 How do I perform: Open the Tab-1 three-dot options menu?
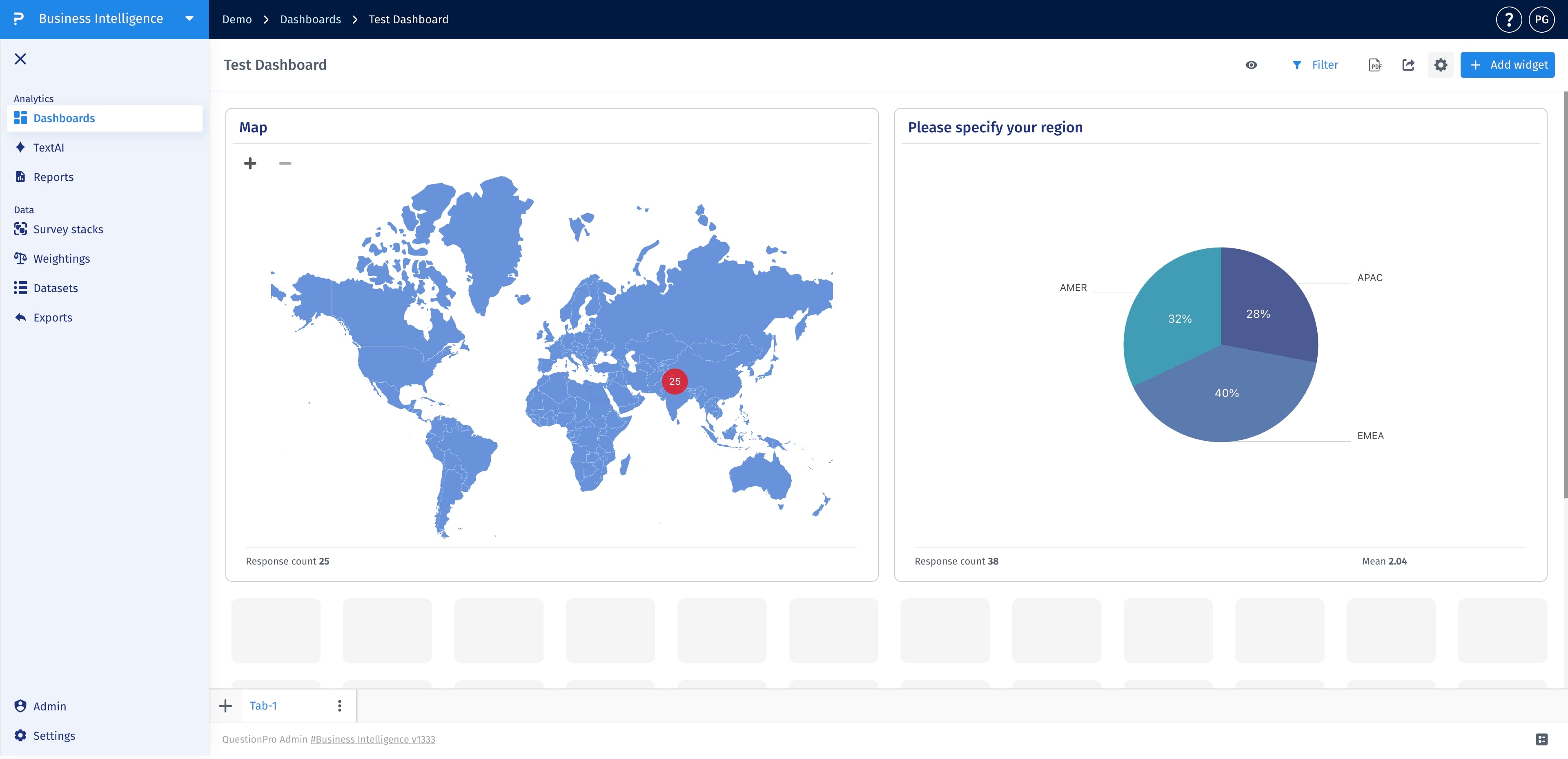click(x=340, y=706)
